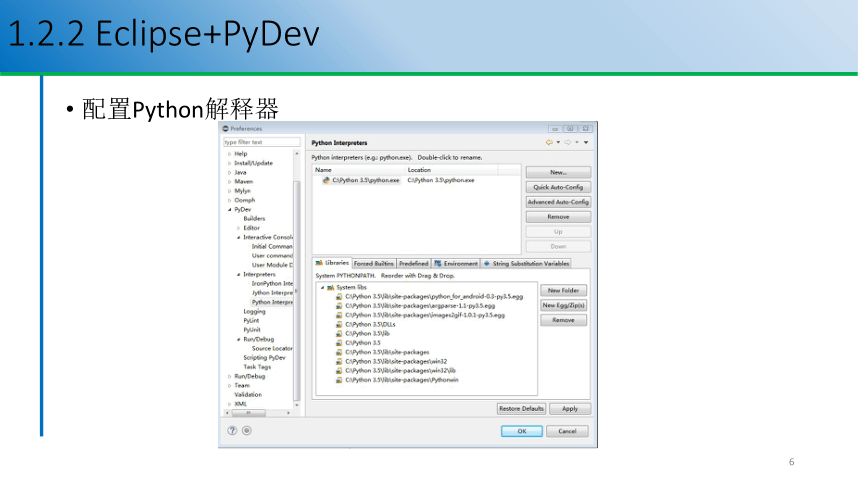Click the Cancel button
The image size is (860, 484).
pyautogui.click(x=567, y=431)
